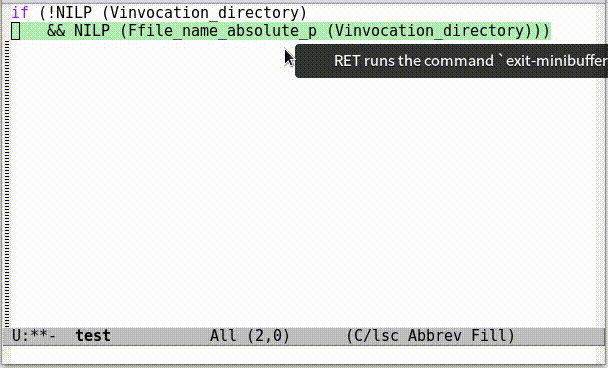Click the hollow box cursor on line two

(x=16, y=31)
